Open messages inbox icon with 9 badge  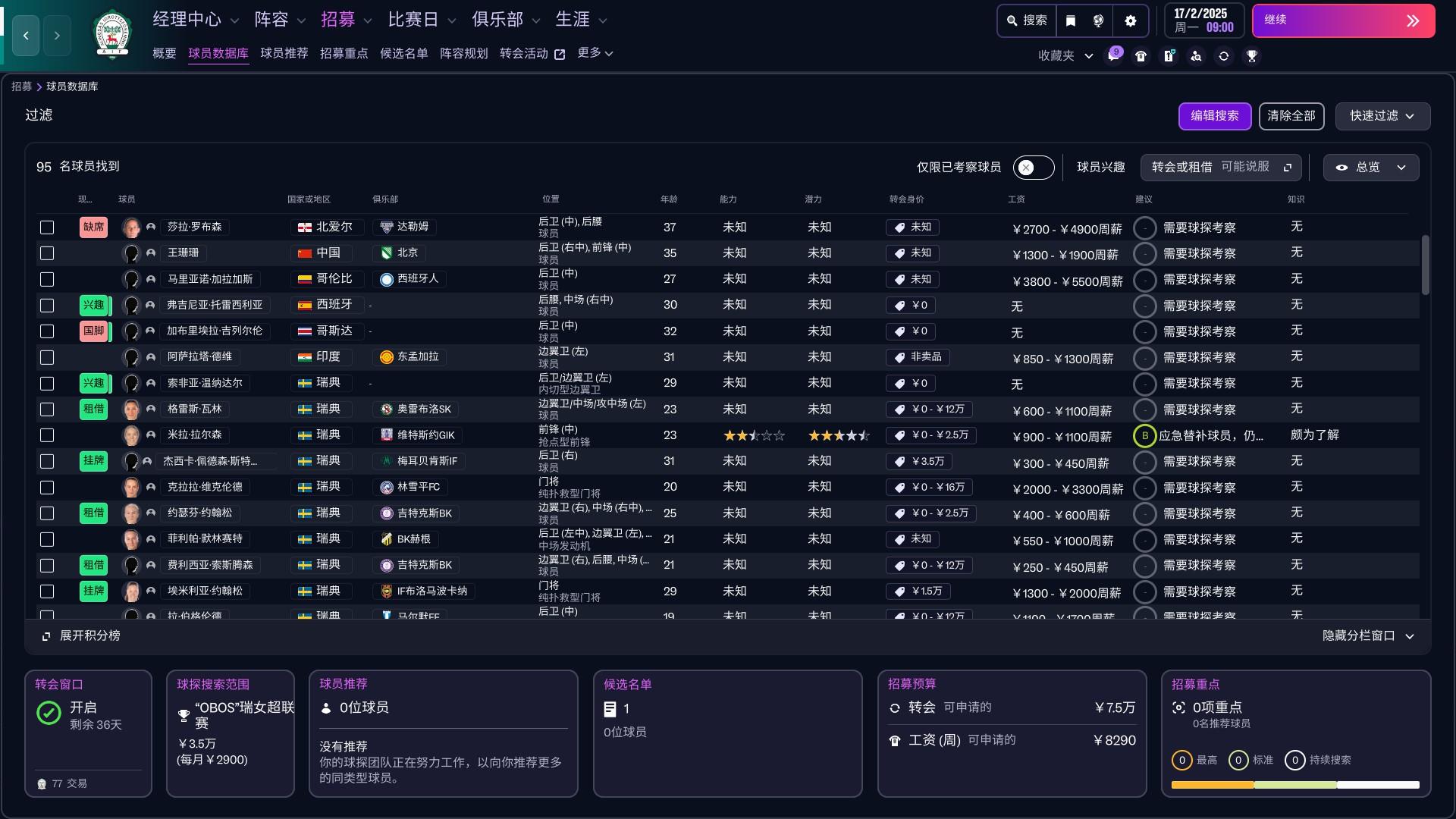click(1113, 55)
